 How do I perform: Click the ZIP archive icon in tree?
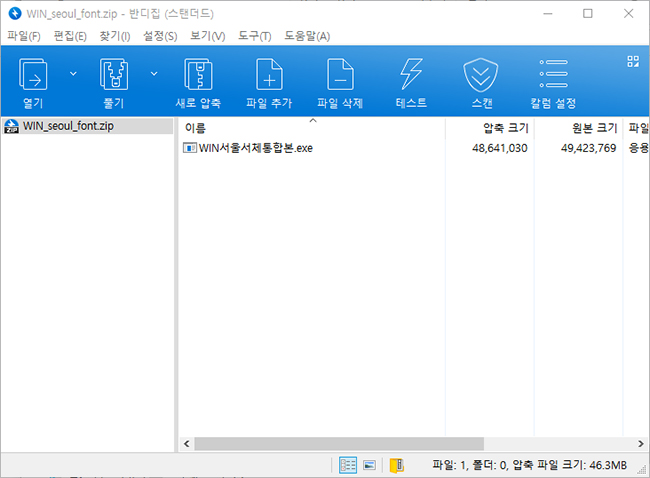coord(11,126)
